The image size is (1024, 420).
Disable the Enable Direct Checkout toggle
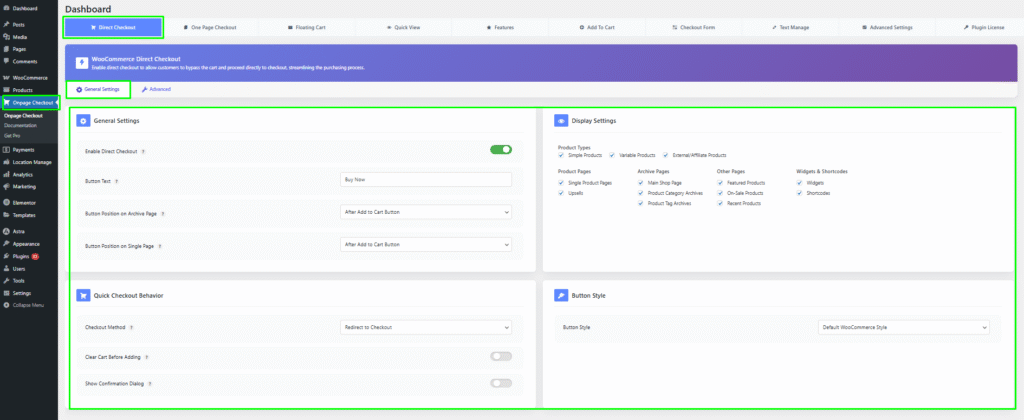click(x=500, y=150)
